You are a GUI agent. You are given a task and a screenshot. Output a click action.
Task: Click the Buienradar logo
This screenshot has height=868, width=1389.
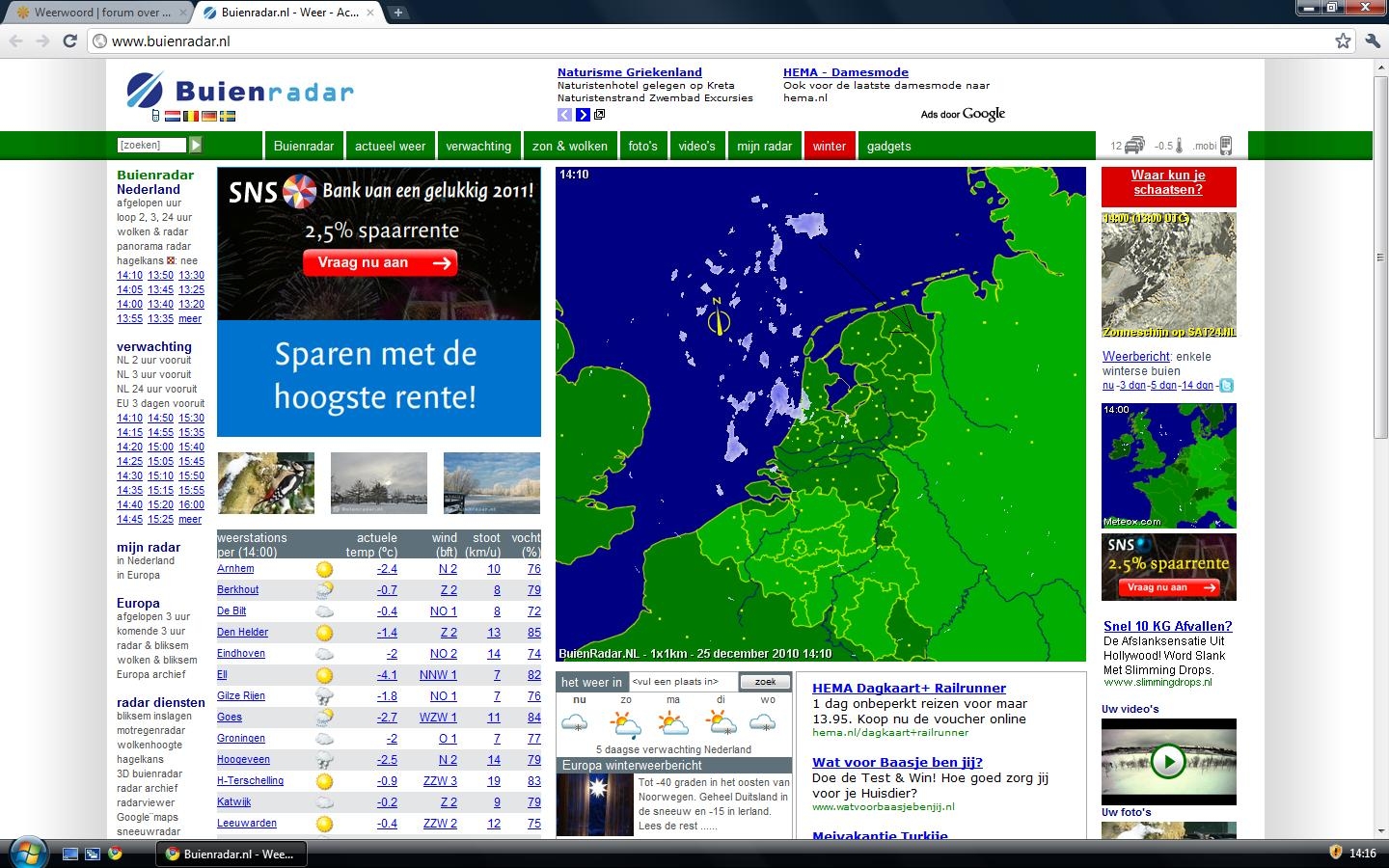point(240,91)
